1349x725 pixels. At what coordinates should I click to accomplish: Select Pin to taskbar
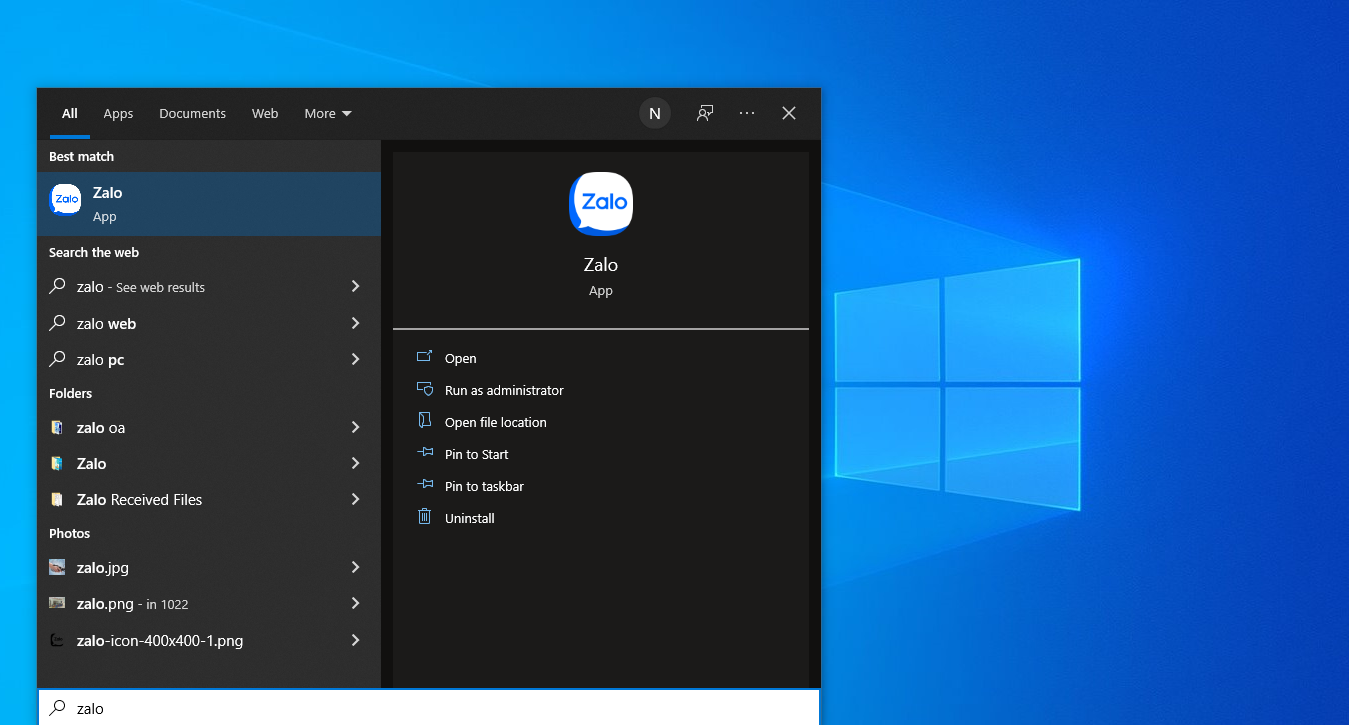pos(484,486)
